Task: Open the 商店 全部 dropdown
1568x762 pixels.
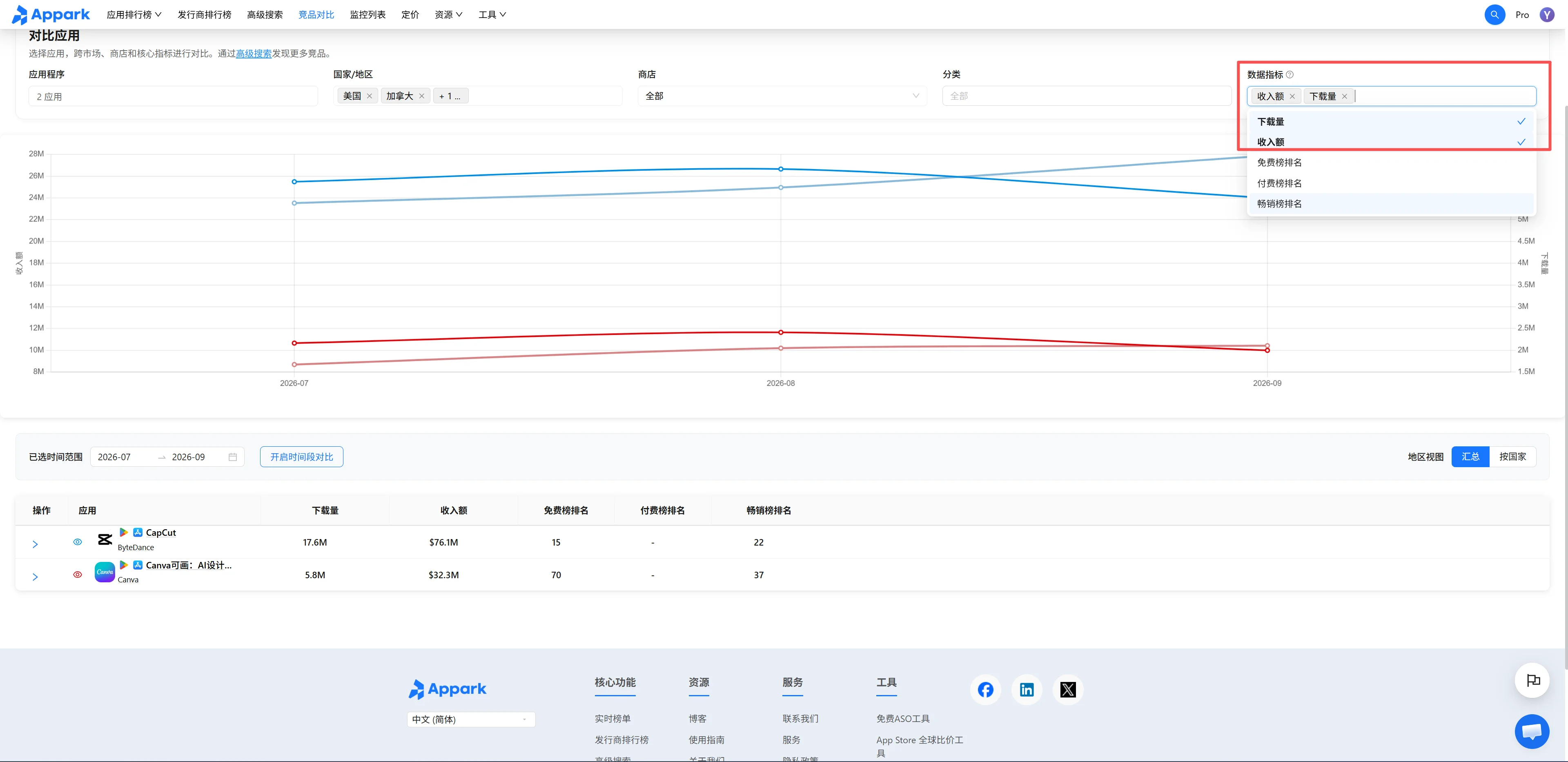Action: point(782,96)
